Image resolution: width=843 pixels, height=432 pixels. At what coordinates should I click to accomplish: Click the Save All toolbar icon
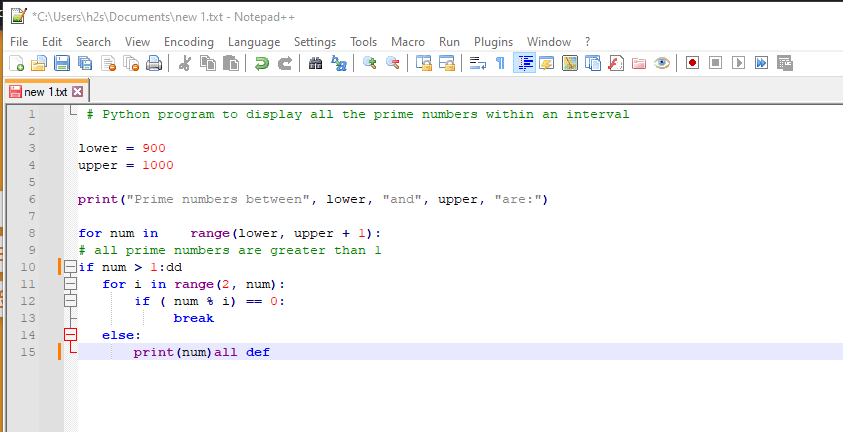(x=85, y=63)
